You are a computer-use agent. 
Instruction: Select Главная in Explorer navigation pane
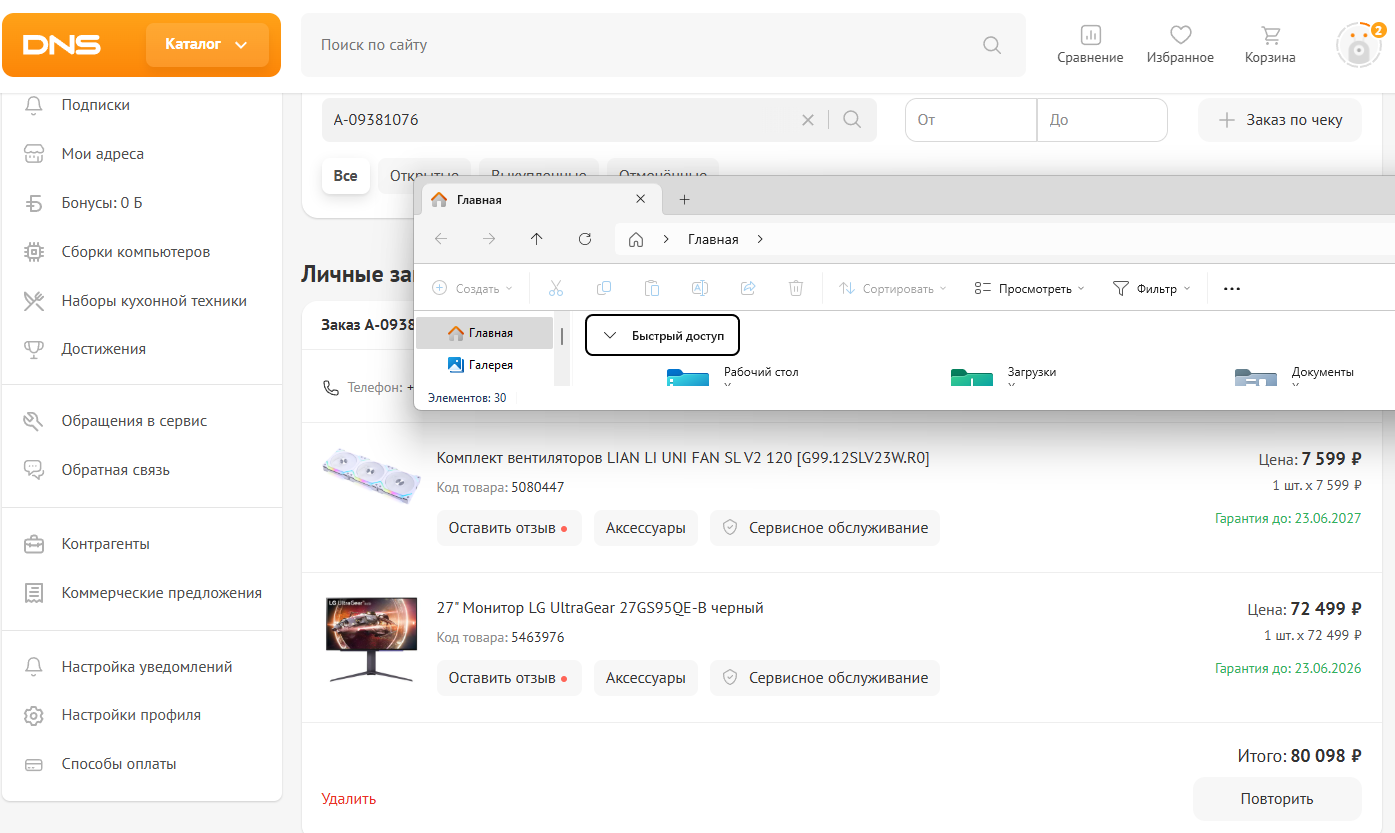click(x=485, y=333)
